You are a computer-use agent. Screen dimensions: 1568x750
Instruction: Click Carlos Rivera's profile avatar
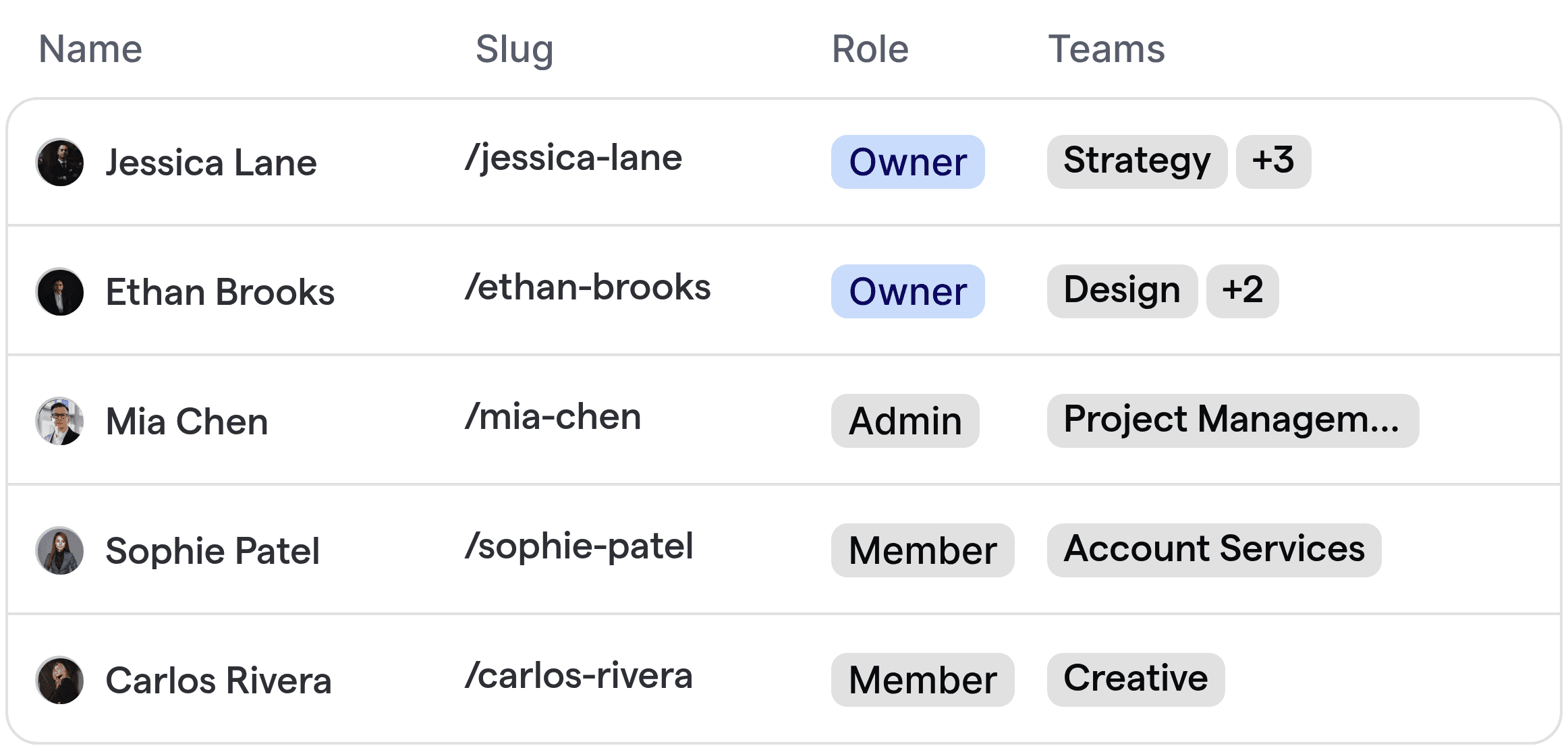(x=59, y=680)
